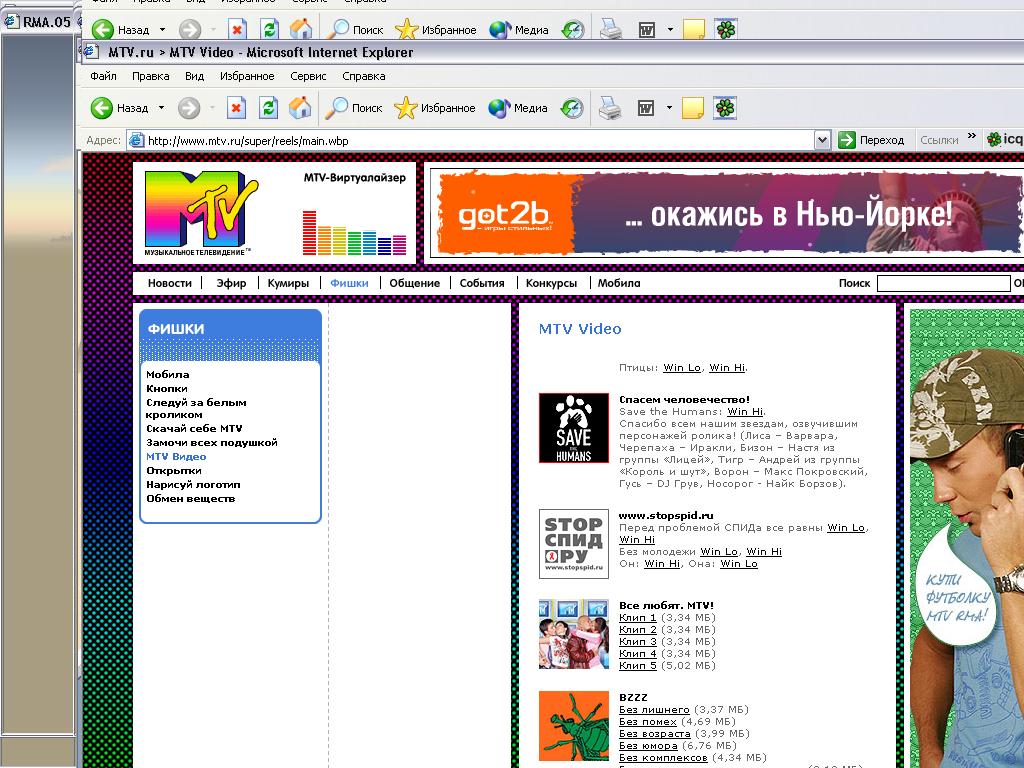Click the Переход go button
Image resolution: width=1024 pixels, height=768 pixels.
click(872, 141)
